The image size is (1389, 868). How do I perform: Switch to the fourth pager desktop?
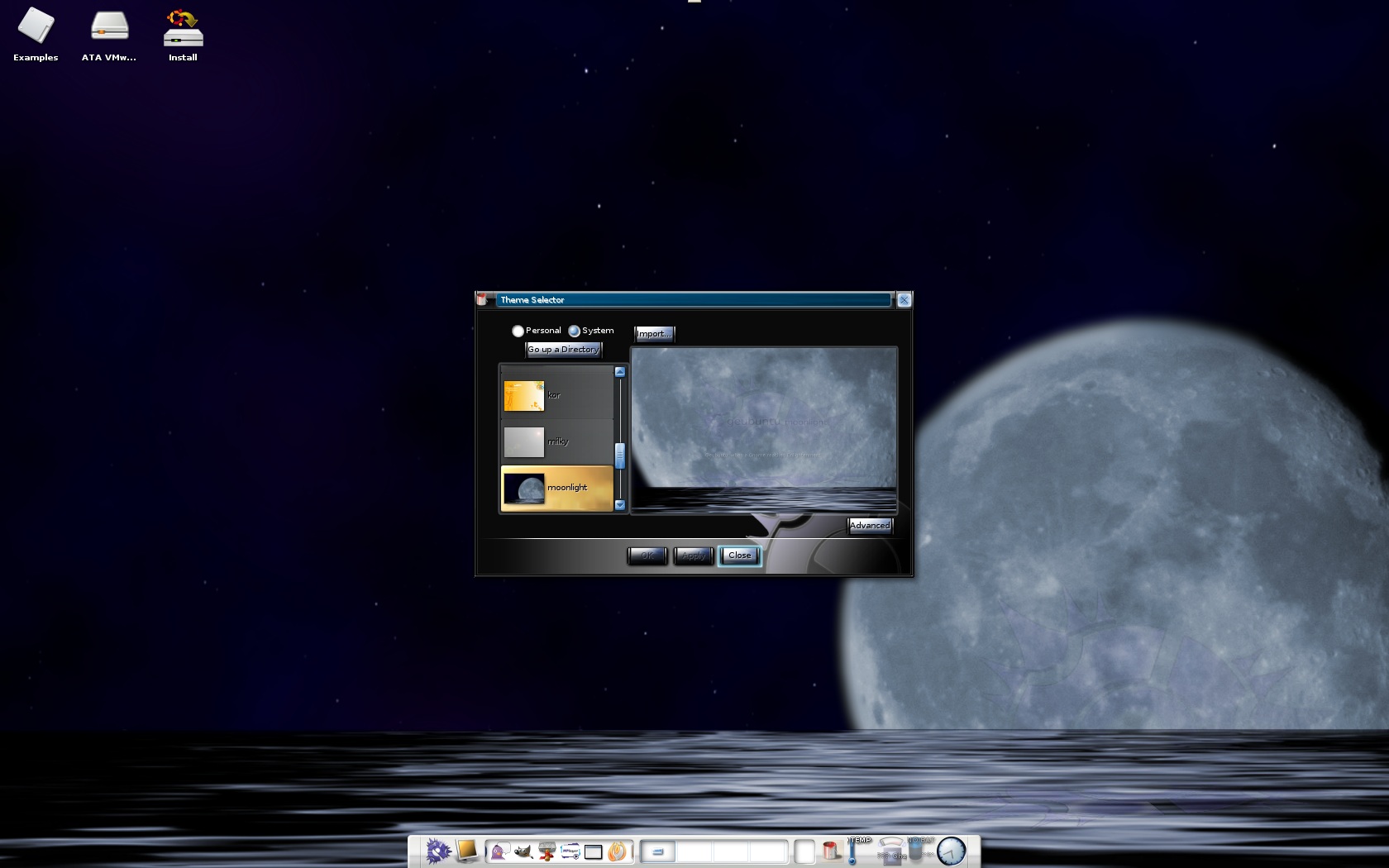tap(768, 851)
